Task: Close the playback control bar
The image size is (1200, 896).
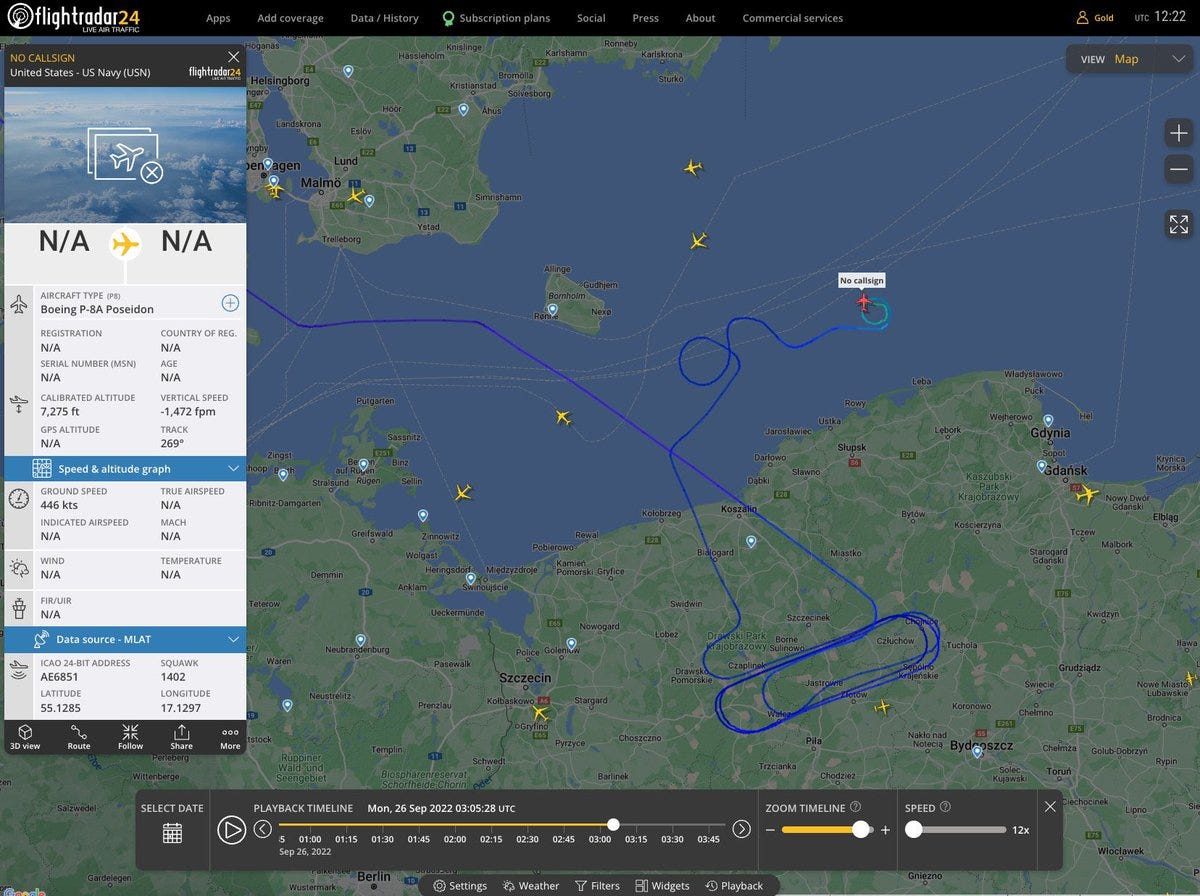Action: (1050, 806)
